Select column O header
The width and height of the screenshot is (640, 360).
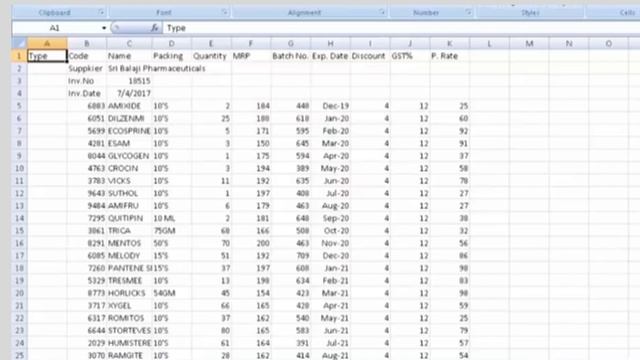pyautogui.click(x=609, y=43)
